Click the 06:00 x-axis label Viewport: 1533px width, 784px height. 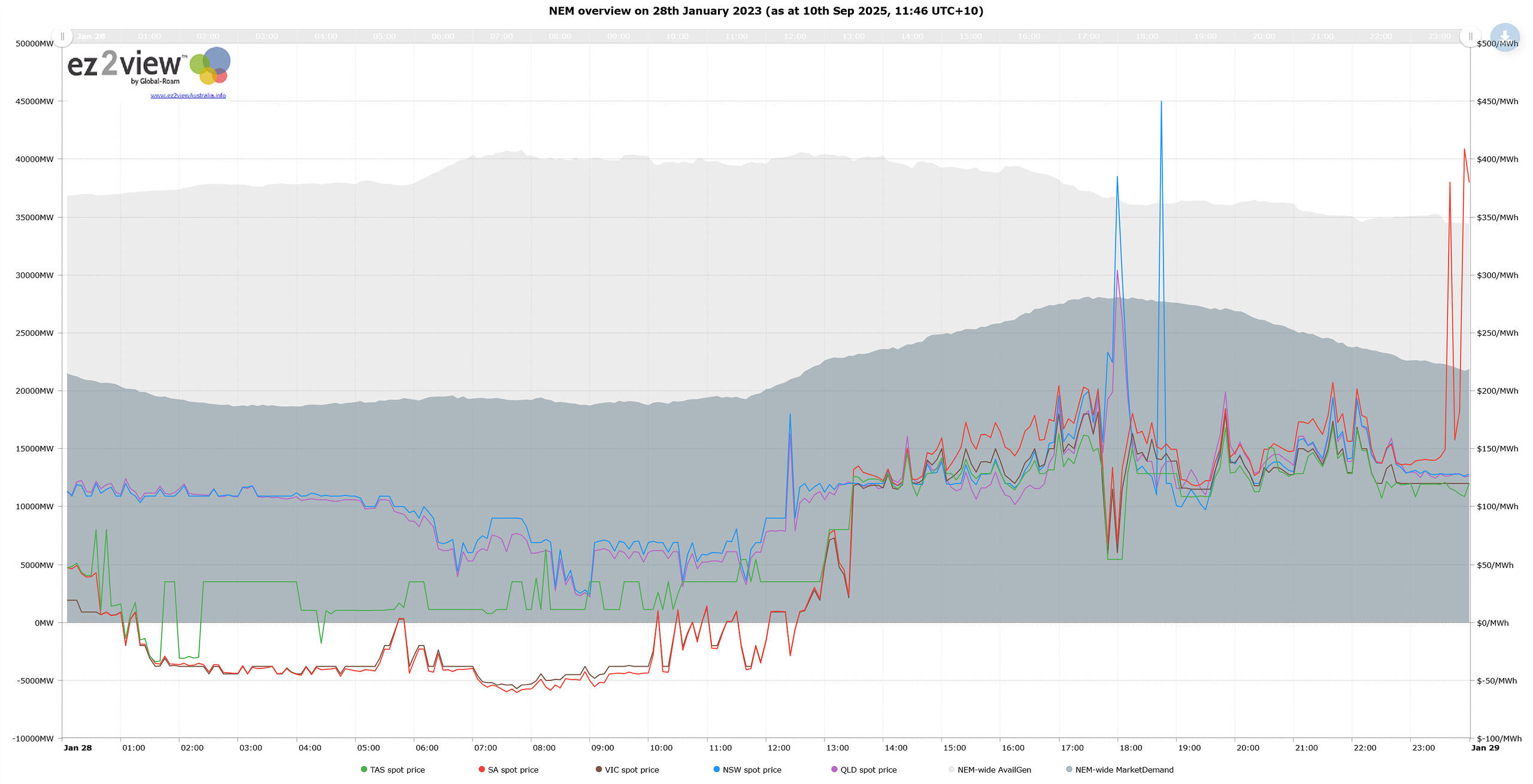pos(427,747)
